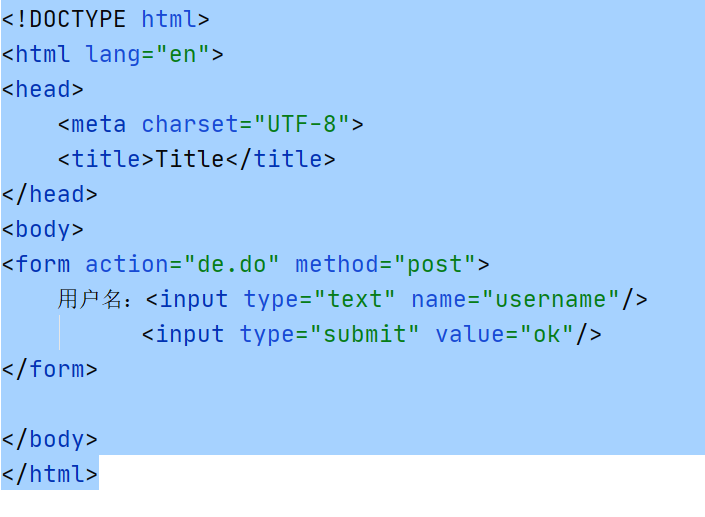
Task: Click the "text" type value
Action: click(355, 299)
